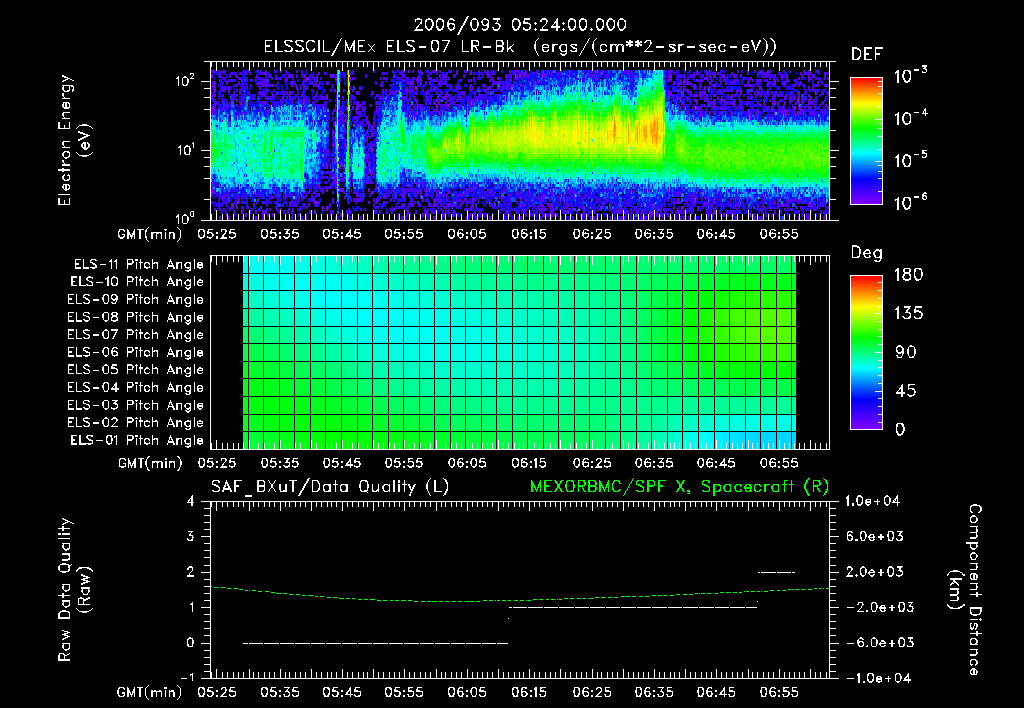Click the 'Electron Energy (eV)' axis label

tap(74, 140)
